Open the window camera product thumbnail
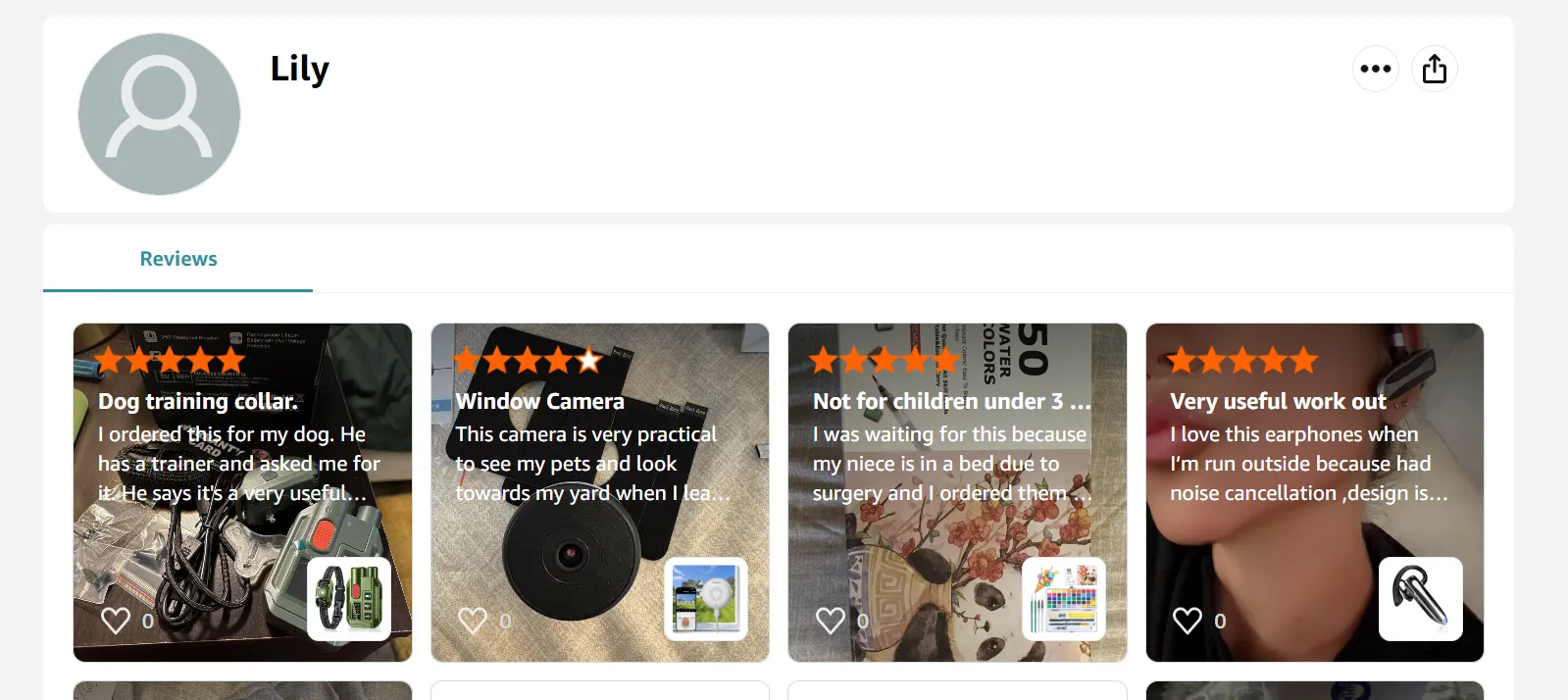Viewport: 1568px width, 700px height. [x=706, y=599]
